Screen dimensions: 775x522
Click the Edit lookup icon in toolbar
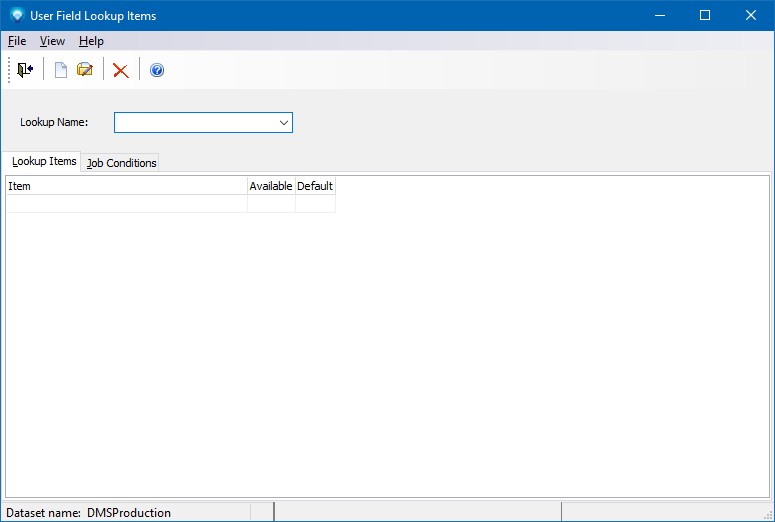tap(85, 70)
